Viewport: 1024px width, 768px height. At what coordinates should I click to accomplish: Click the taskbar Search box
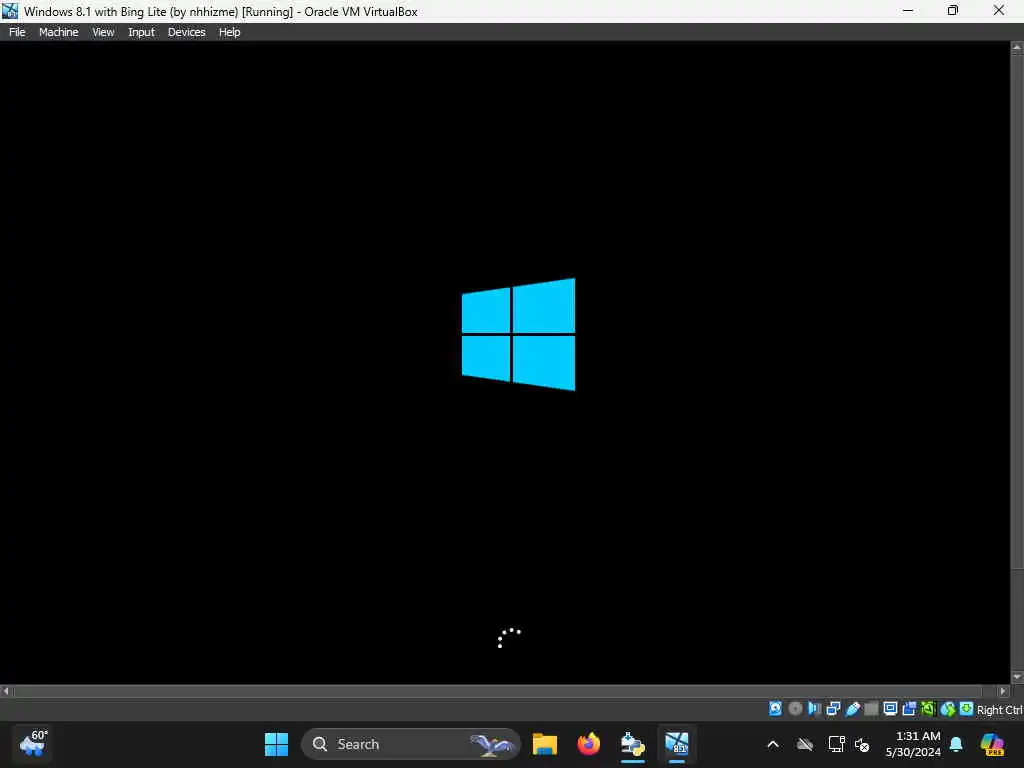[x=411, y=744]
